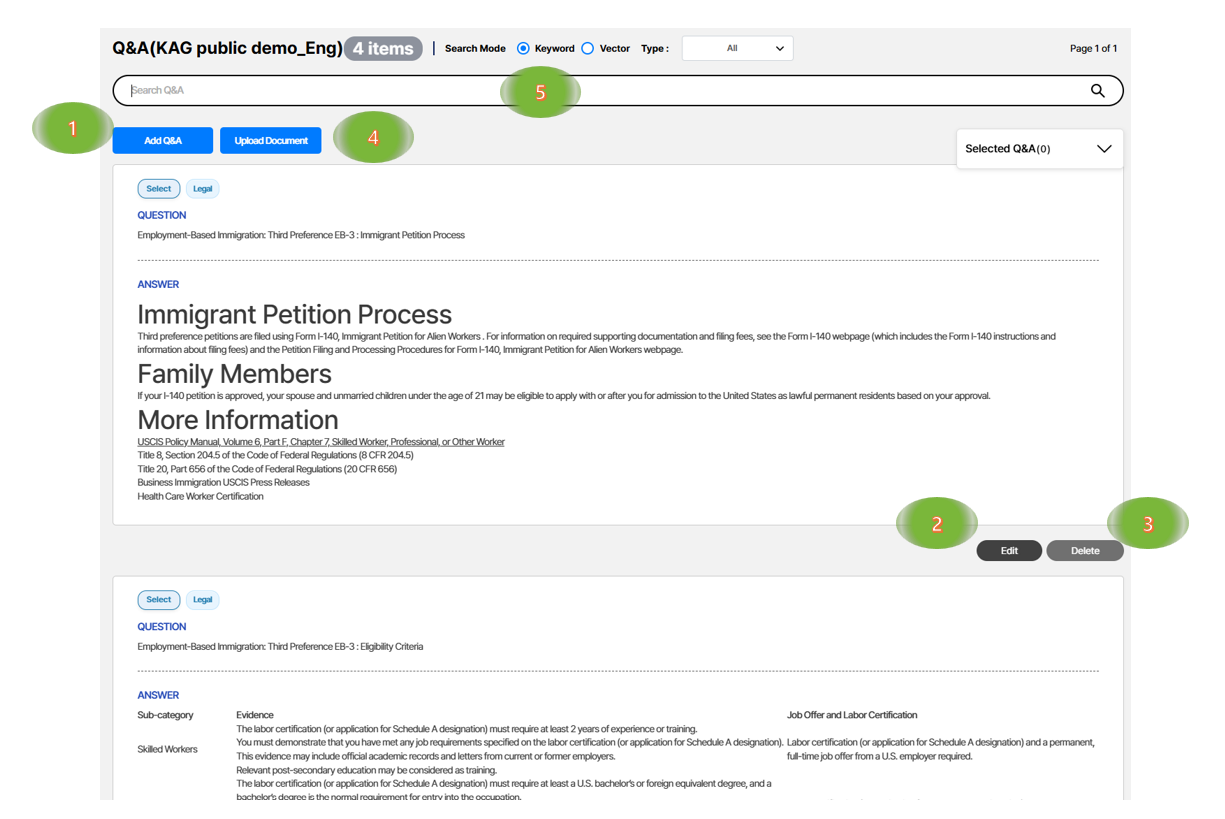Delete the Immigrant Petition Process Q&A
The width and height of the screenshot is (1225, 819).
click(x=1085, y=551)
